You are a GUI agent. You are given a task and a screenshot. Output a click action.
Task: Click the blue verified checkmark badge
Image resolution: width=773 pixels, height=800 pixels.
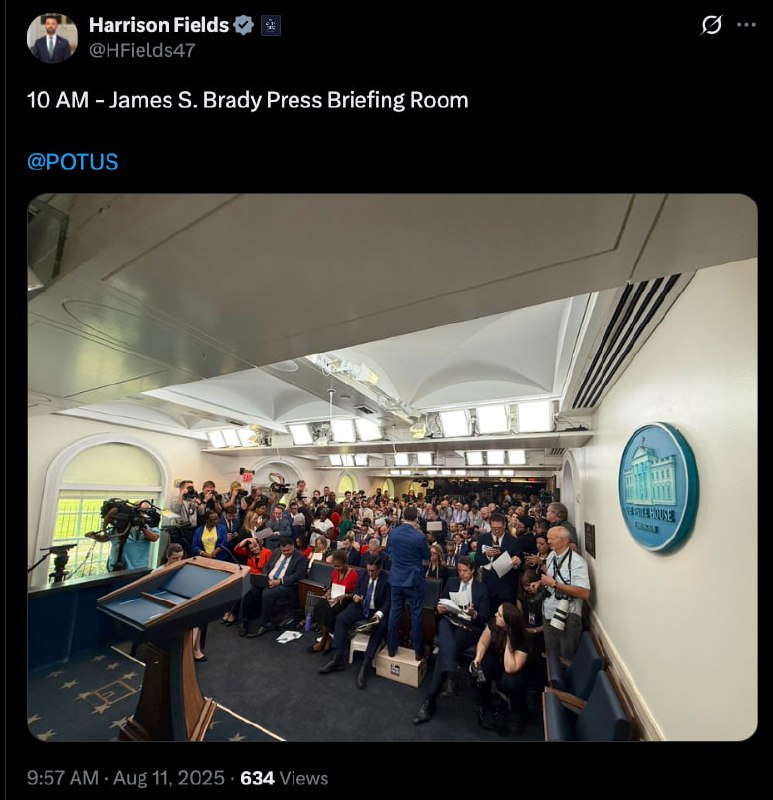click(244, 25)
